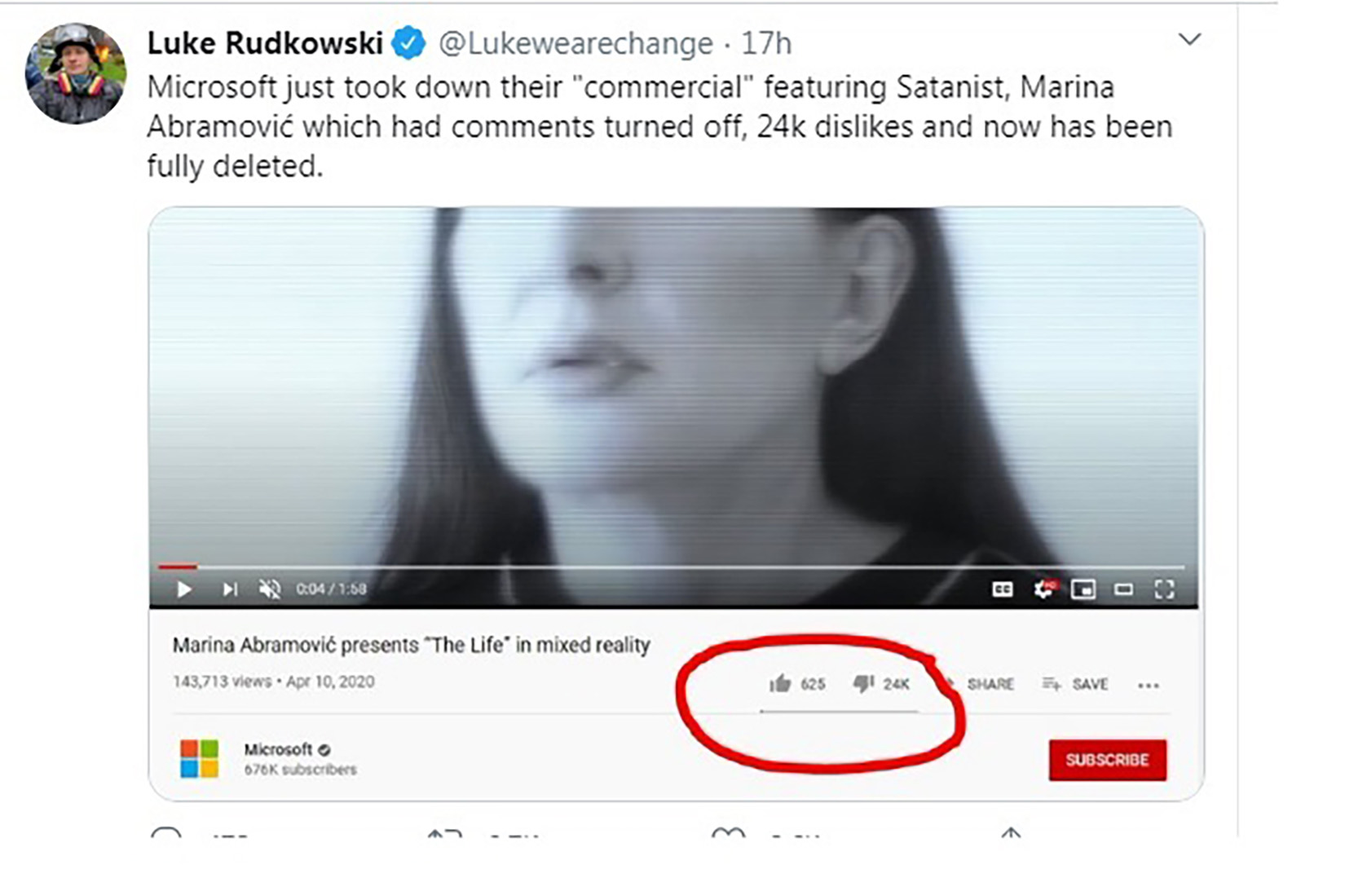Unmute the video volume icon
The height and width of the screenshot is (896, 1345).
coord(270,589)
